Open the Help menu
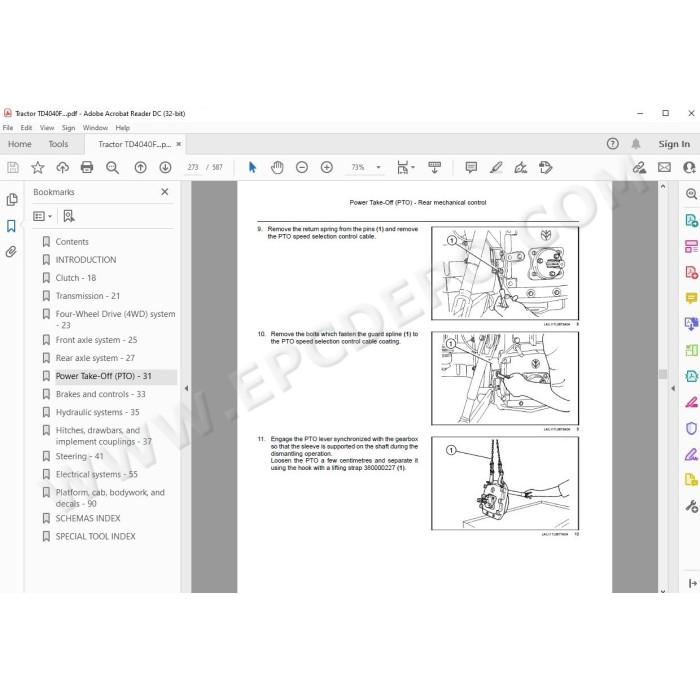Screen dimensions: 700x700 click(123, 128)
